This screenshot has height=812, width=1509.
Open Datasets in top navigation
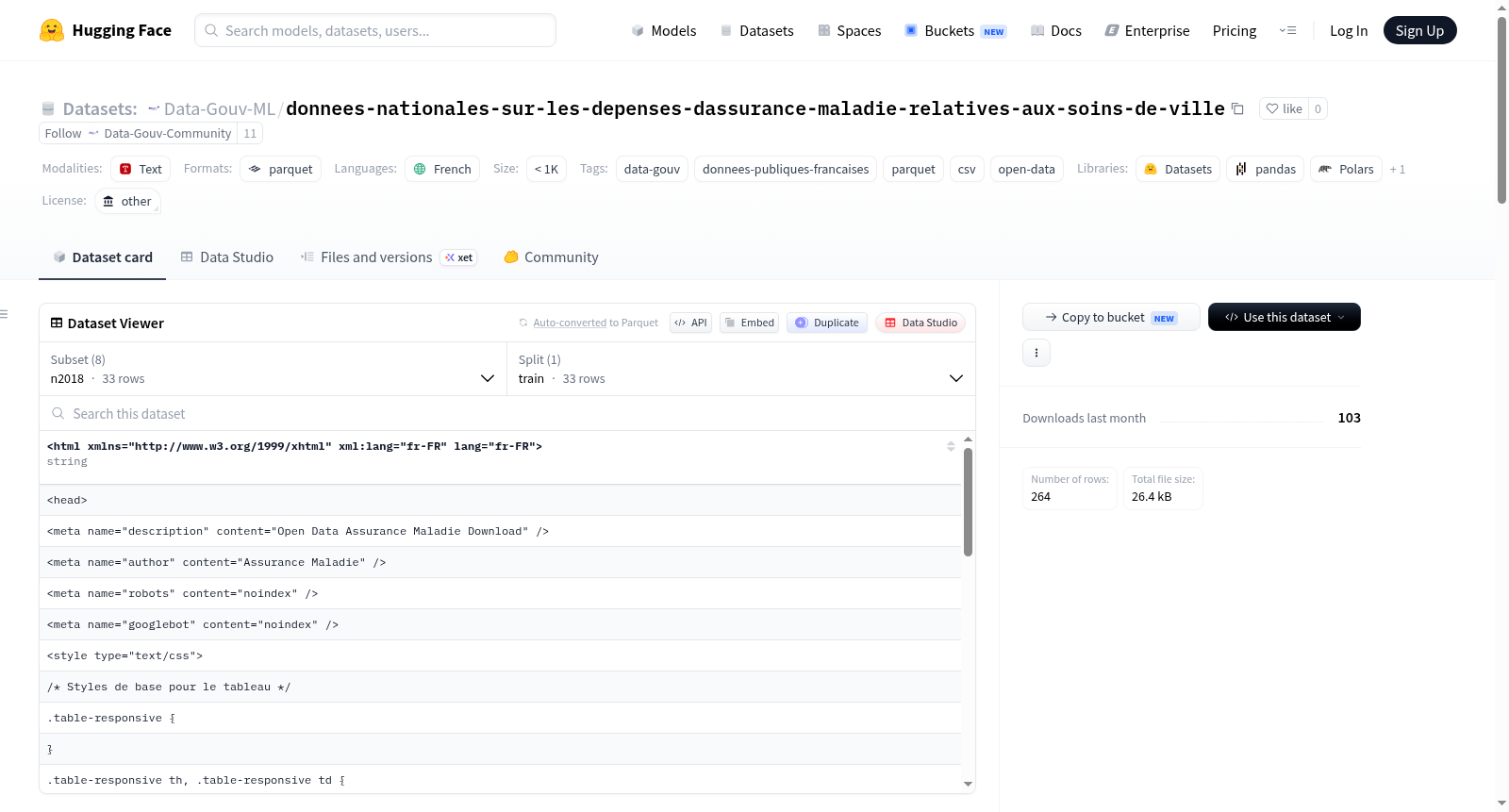[x=757, y=30]
